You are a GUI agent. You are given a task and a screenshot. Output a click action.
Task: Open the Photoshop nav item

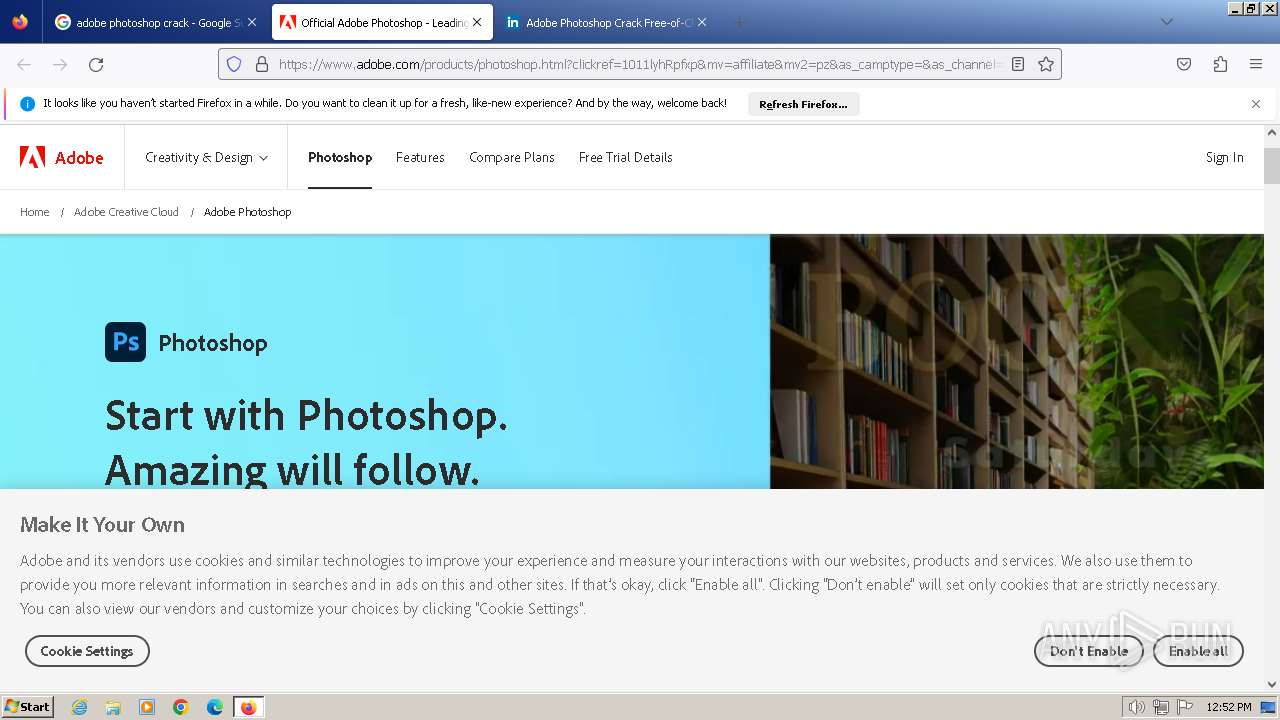pos(340,157)
